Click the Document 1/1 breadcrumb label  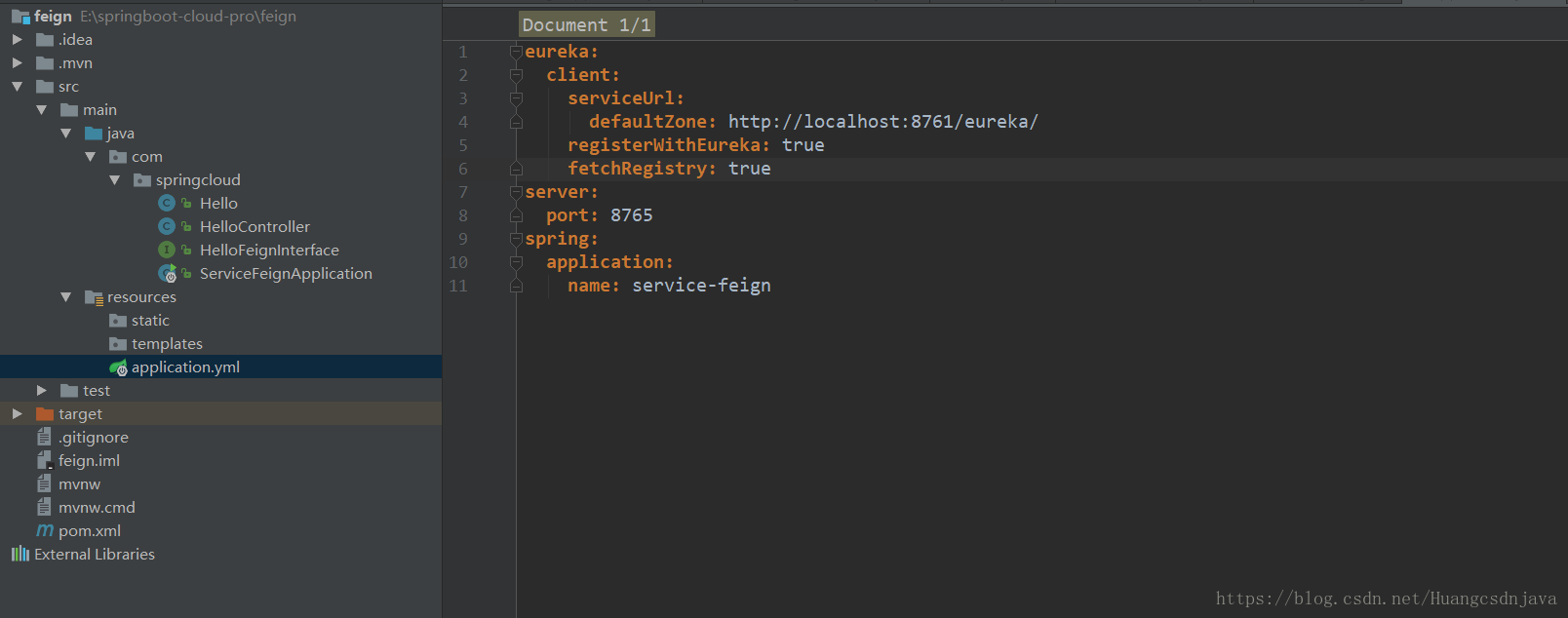586,24
